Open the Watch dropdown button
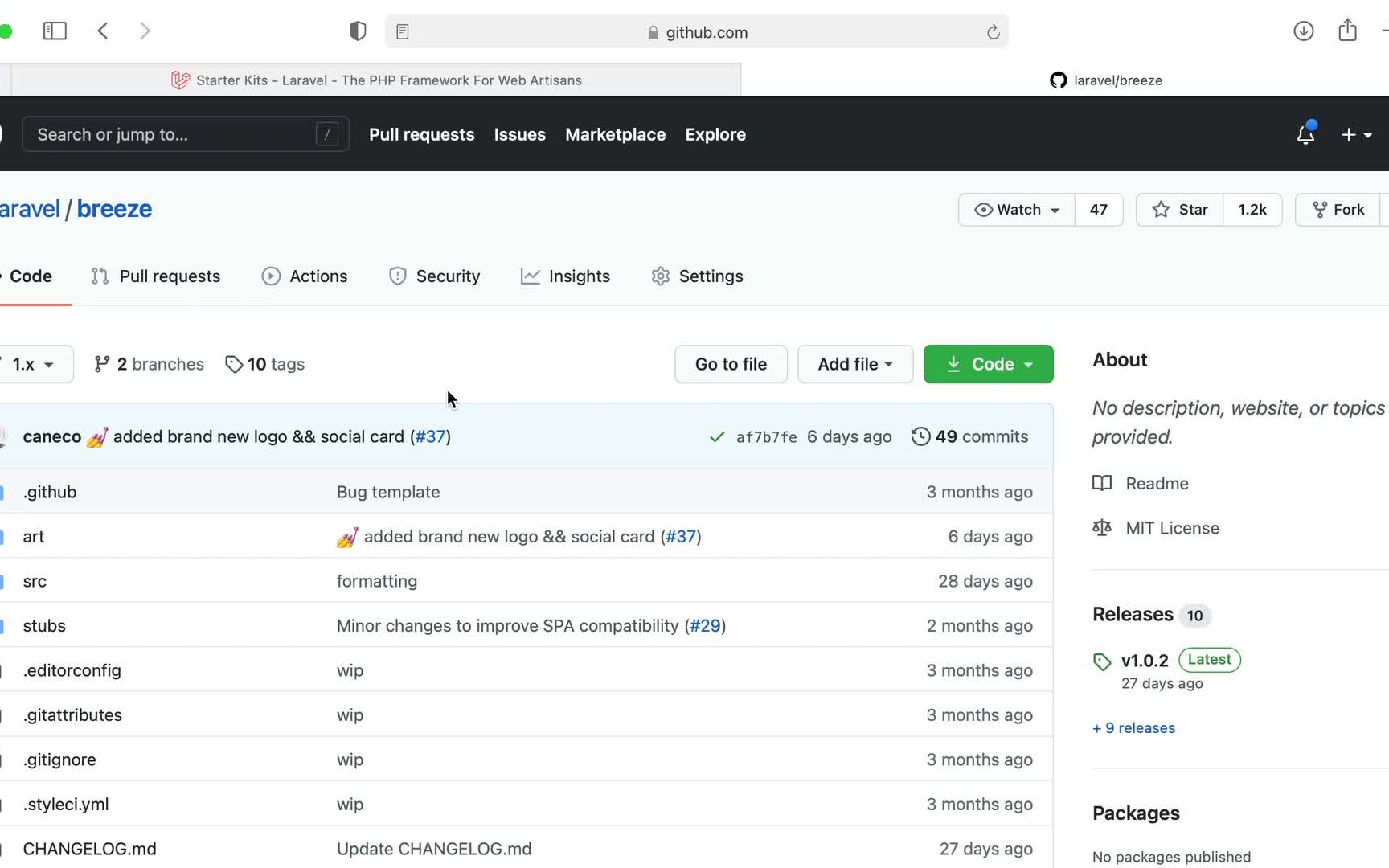 click(x=1016, y=210)
